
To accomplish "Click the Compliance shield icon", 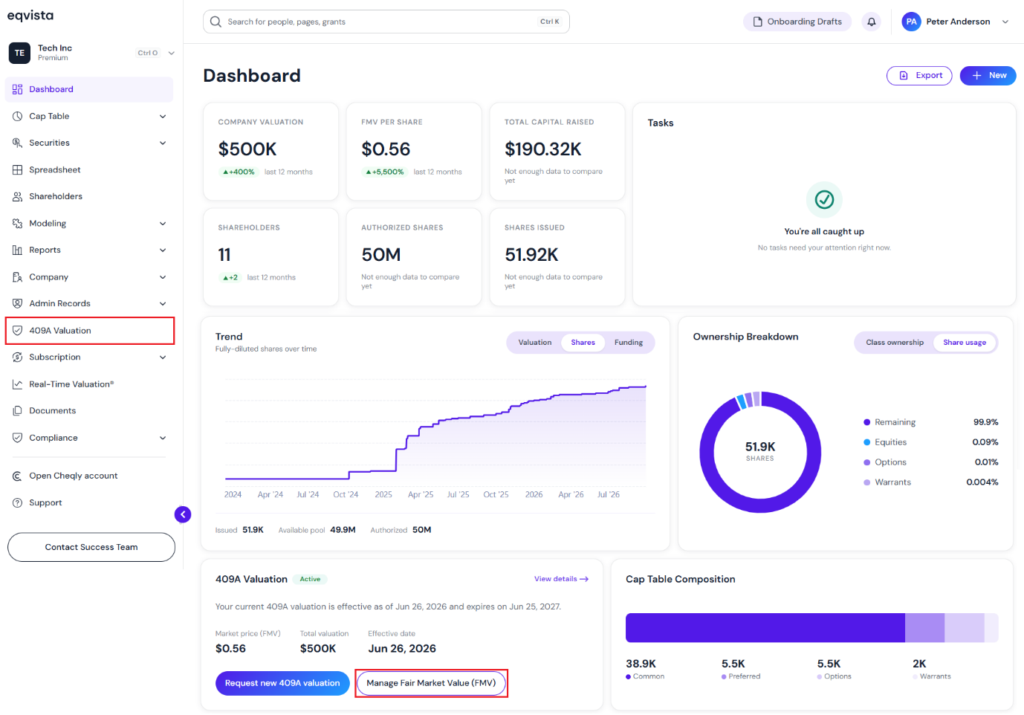I will coord(18,437).
